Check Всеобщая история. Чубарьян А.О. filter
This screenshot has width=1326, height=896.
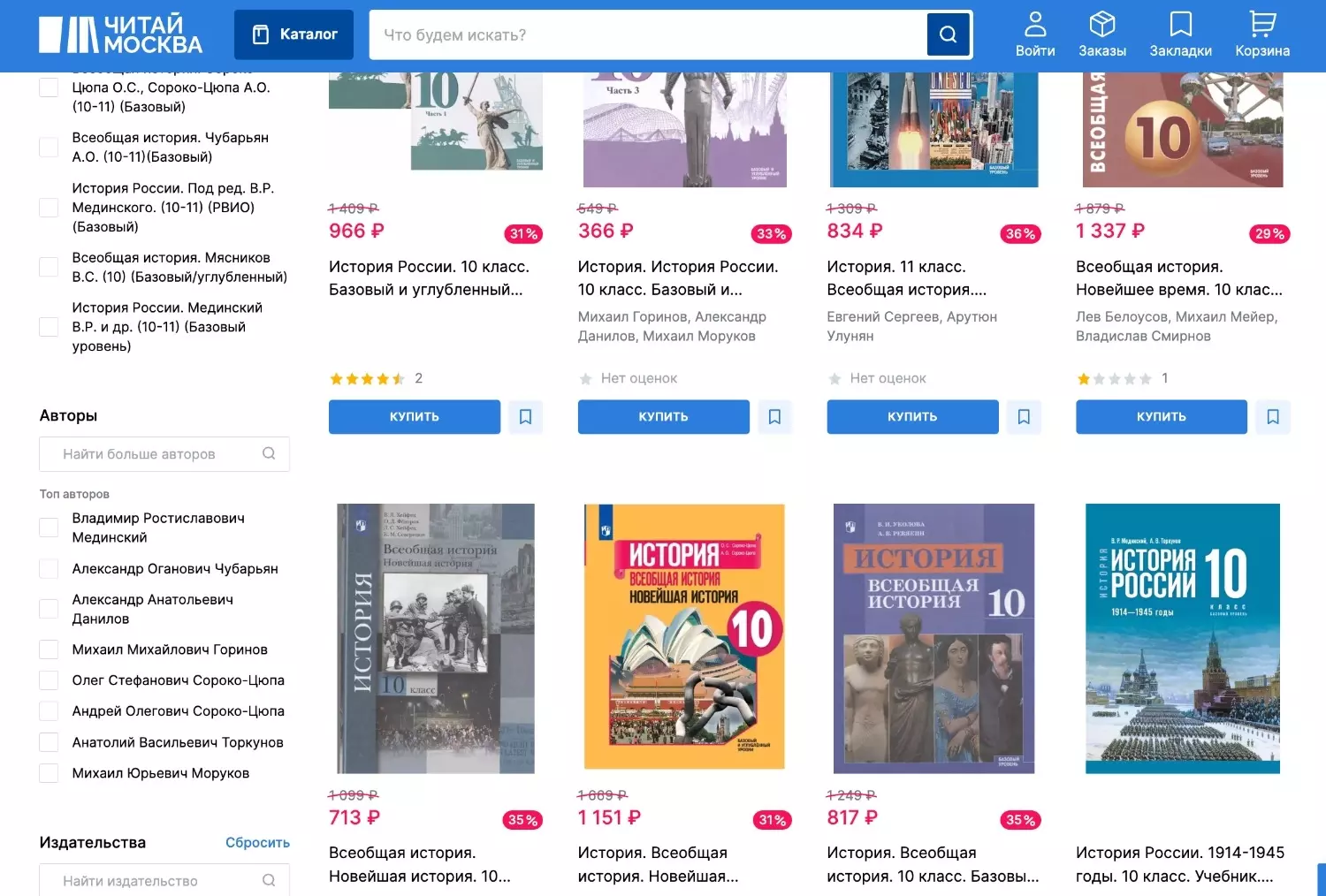pos(49,147)
